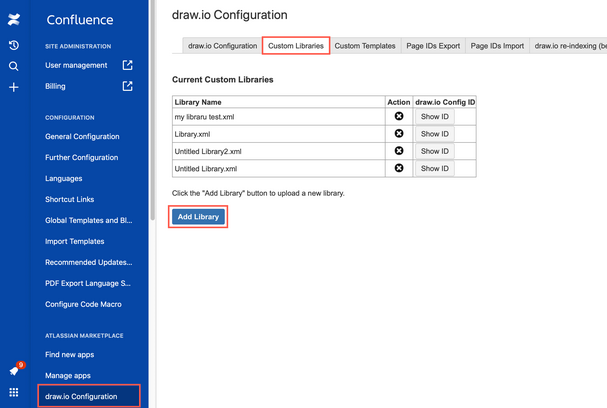
Task: Open the Custom Templates tab
Action: tap(365, 46)
